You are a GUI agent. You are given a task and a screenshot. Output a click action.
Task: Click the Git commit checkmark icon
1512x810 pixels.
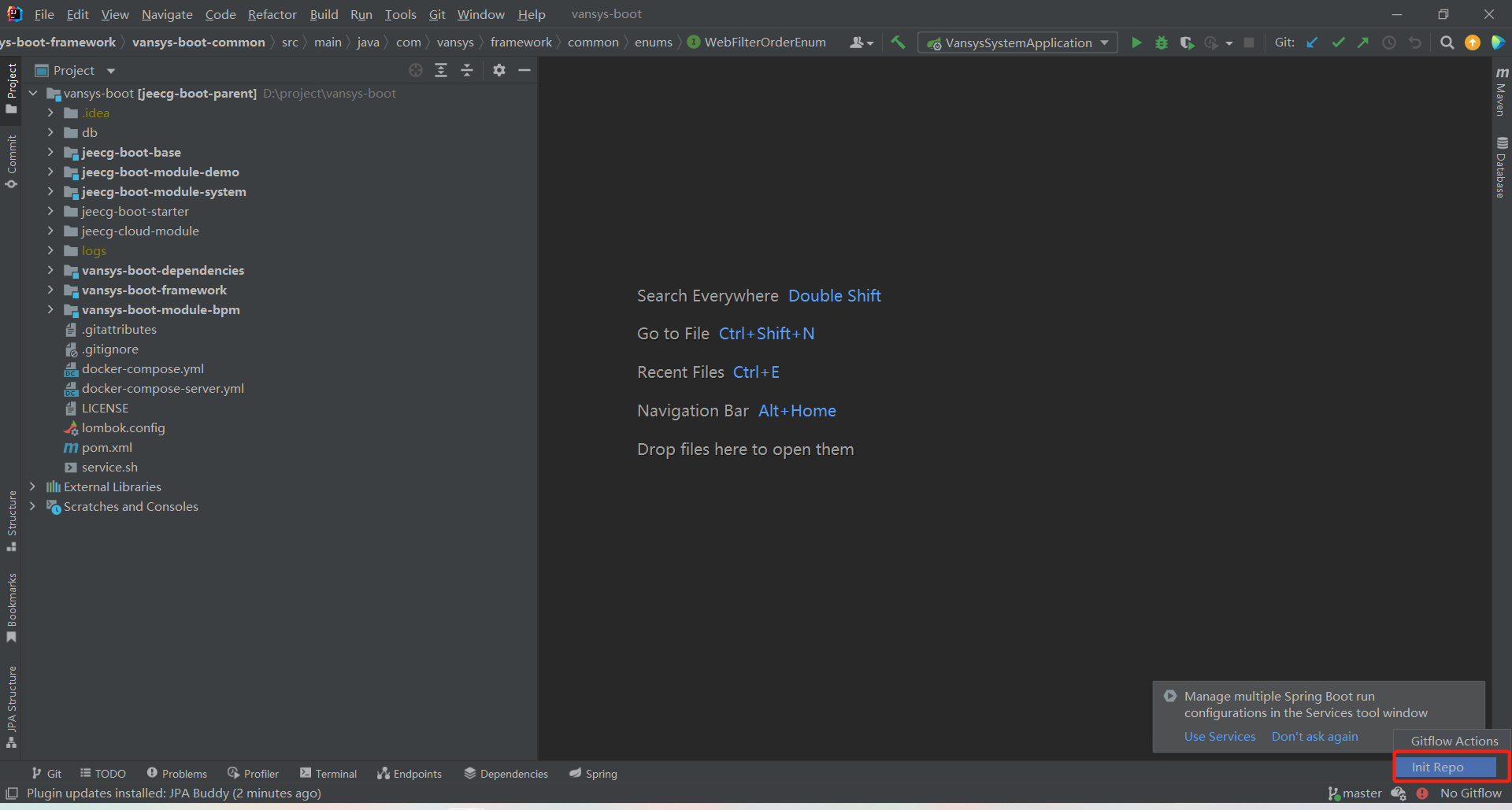point(1338,43)
